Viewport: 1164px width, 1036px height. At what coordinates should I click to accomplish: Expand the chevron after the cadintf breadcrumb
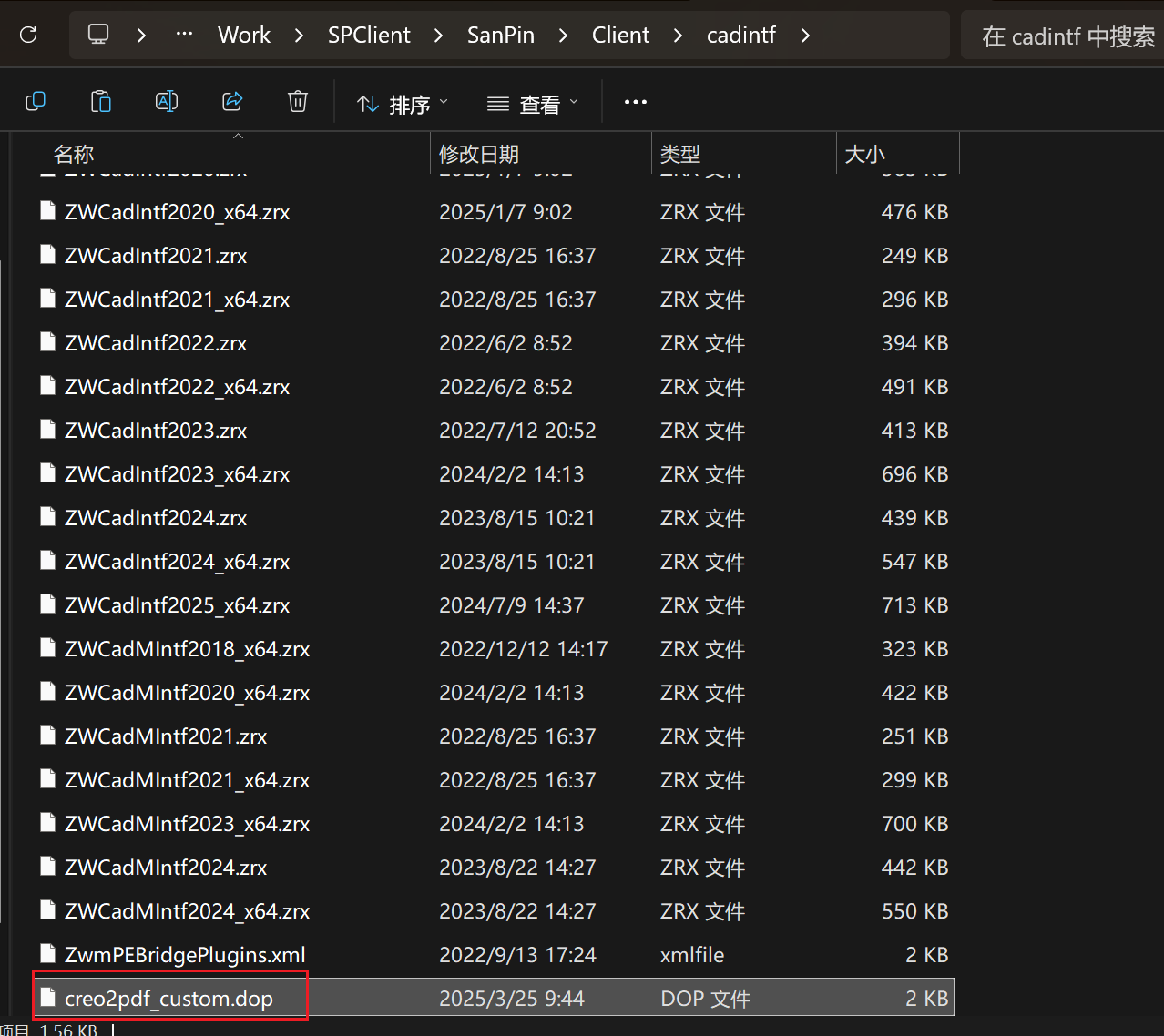click(805, 35)
